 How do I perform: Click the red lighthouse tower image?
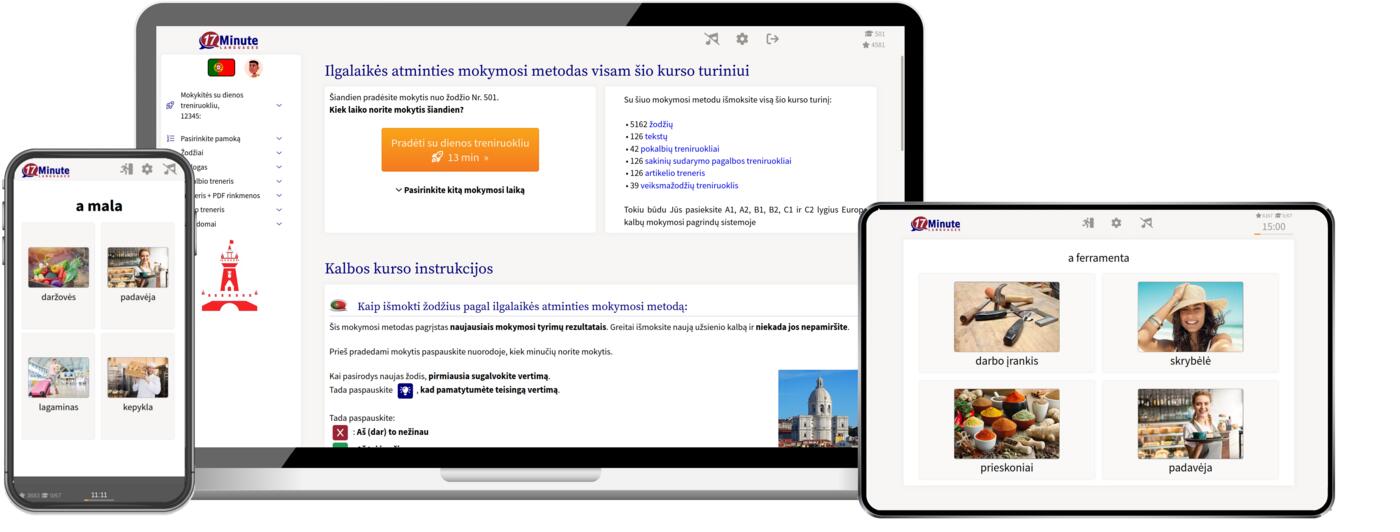[229, 276]
